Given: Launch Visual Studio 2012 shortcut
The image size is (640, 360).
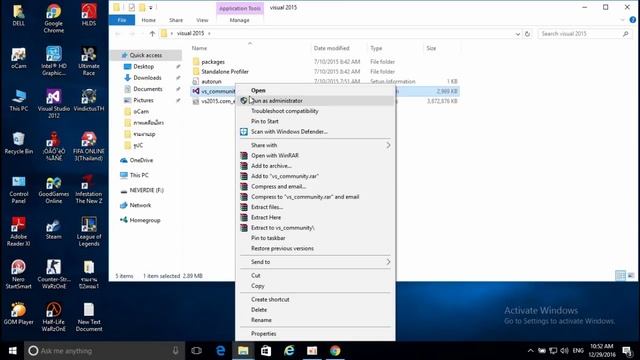Looking at the screenshot, I should (x=53, y=104).
